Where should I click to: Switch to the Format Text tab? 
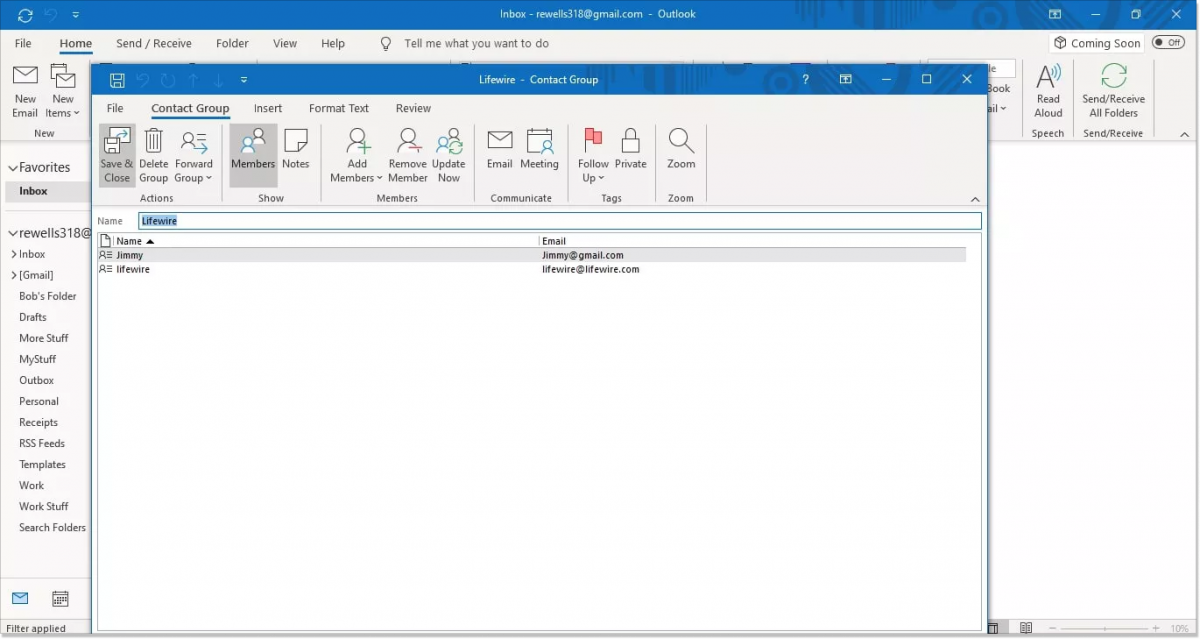[x=338, y=108]
